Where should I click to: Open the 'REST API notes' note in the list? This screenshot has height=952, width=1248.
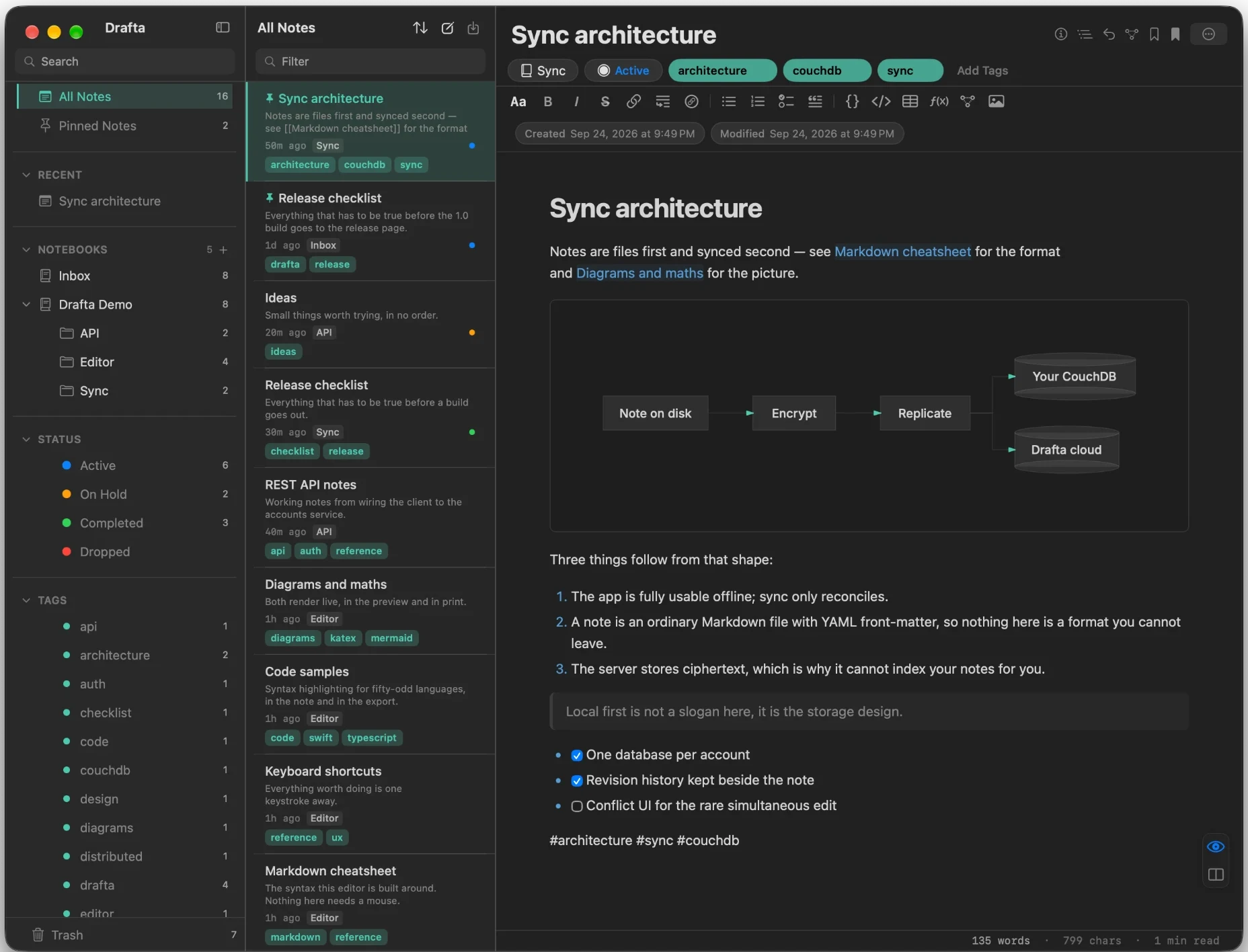(x=371, y=518)
